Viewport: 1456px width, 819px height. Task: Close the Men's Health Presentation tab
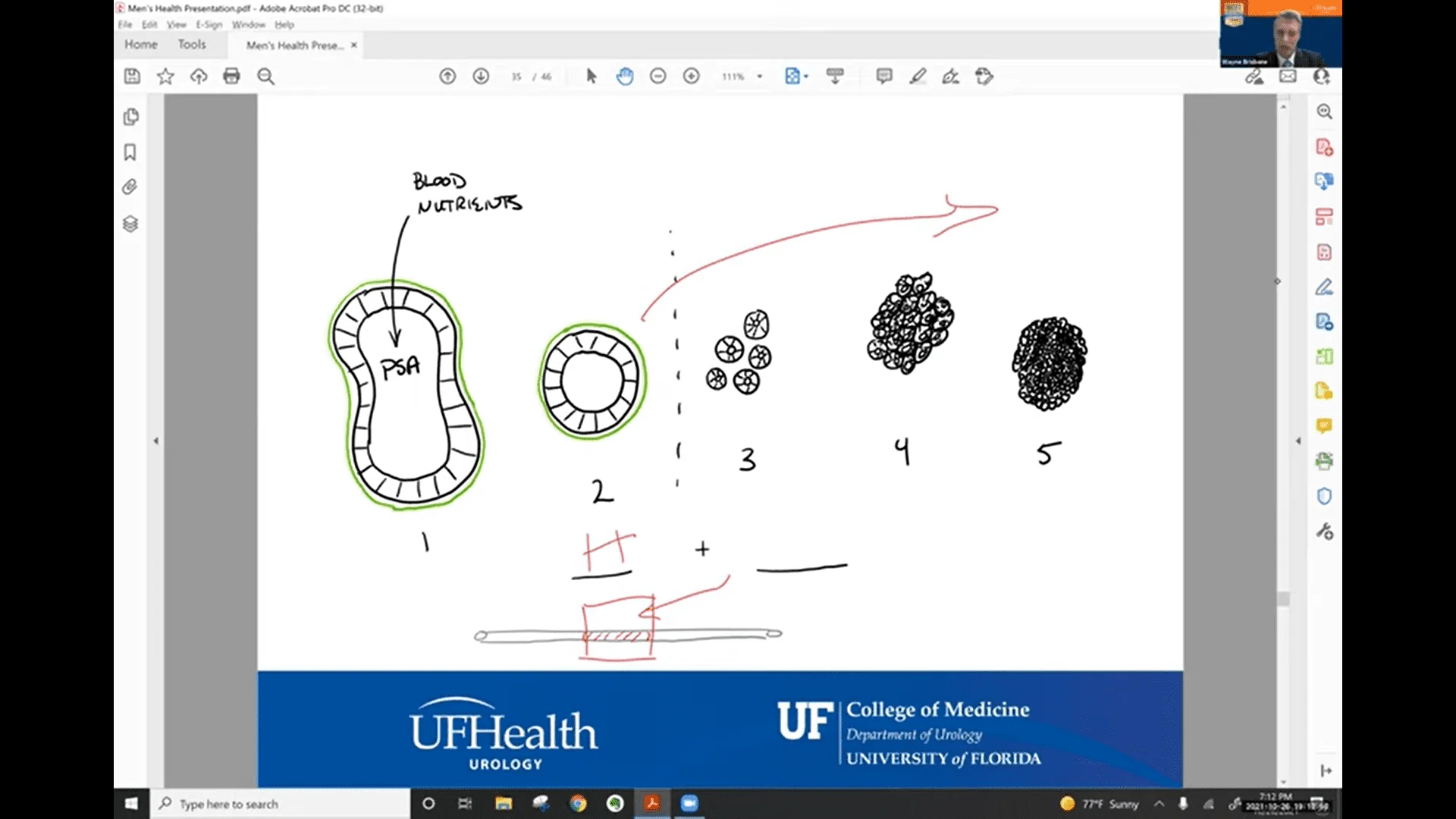click(x=353, y=45)
